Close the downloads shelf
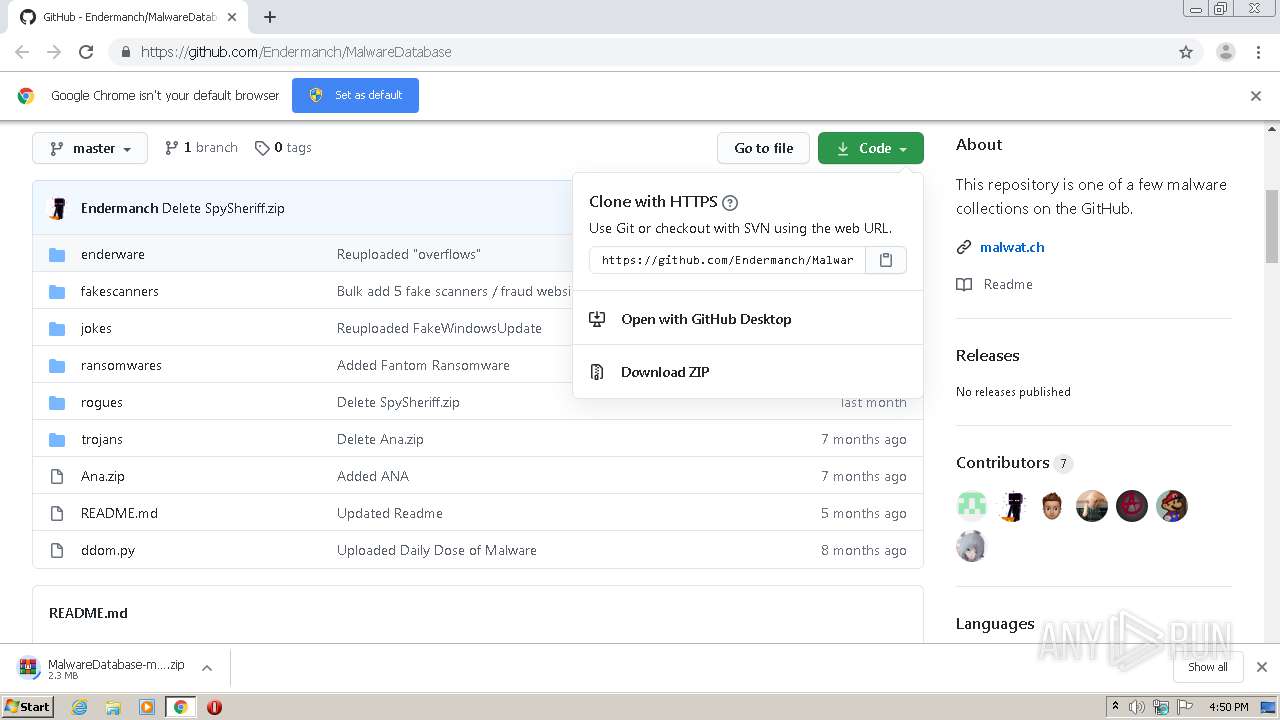This screenshot has width=1280, height=720. [x=1262, y=667]
